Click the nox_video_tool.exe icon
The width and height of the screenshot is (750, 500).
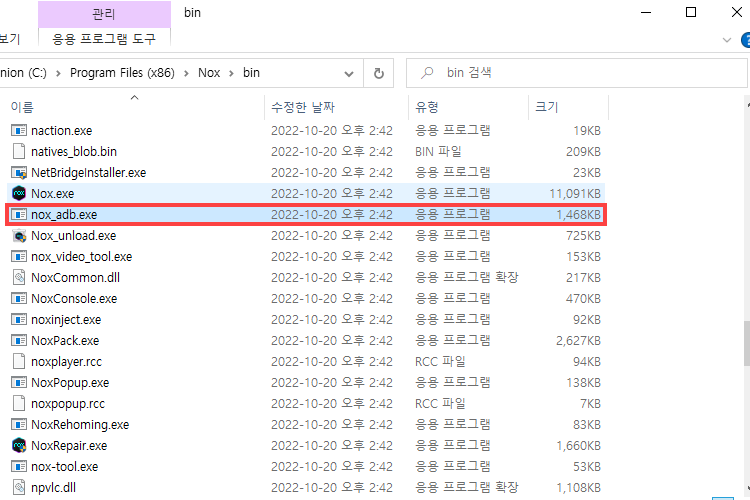click(19, 256)
